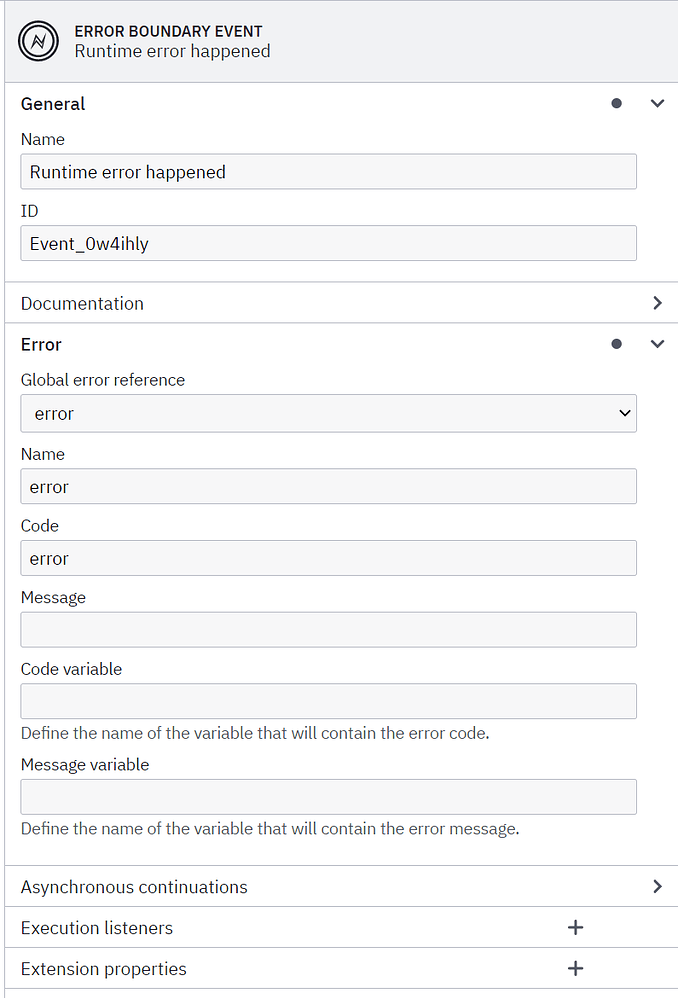Viewport: 678px width, 998px height.
Task: Click the error boundary event icon
Action: pyautogui.click(x=38, y=41)
